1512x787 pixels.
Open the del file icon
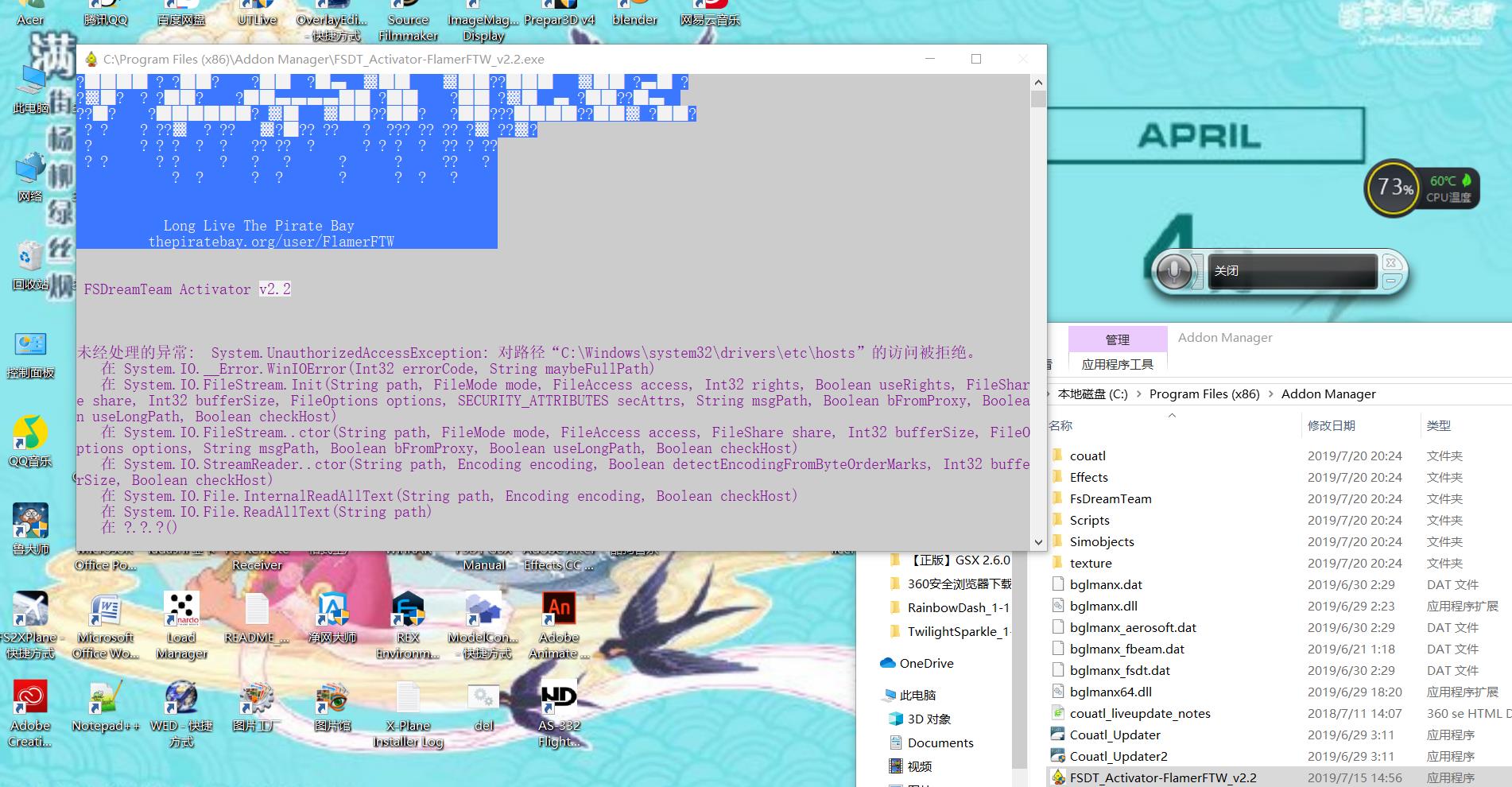coord(483,707)
